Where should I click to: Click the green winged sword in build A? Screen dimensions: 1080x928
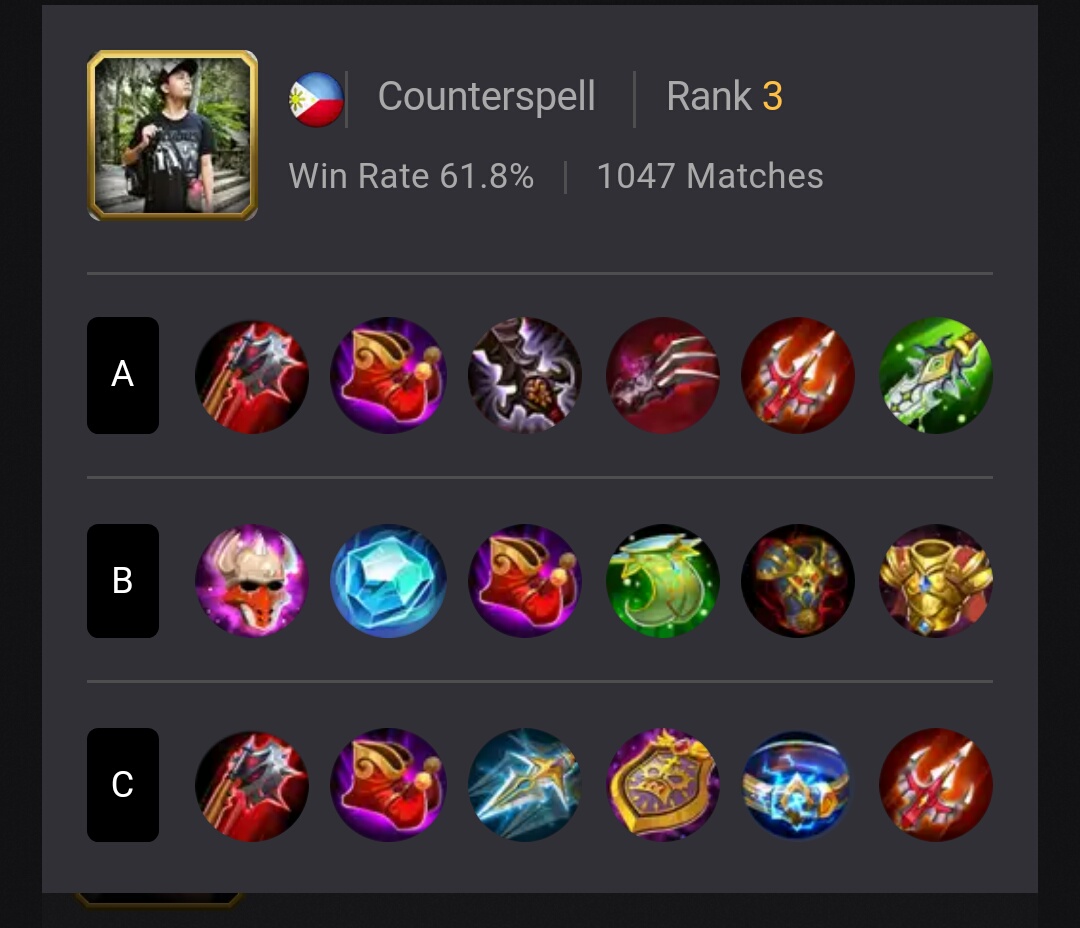click(x=935, y=375)
